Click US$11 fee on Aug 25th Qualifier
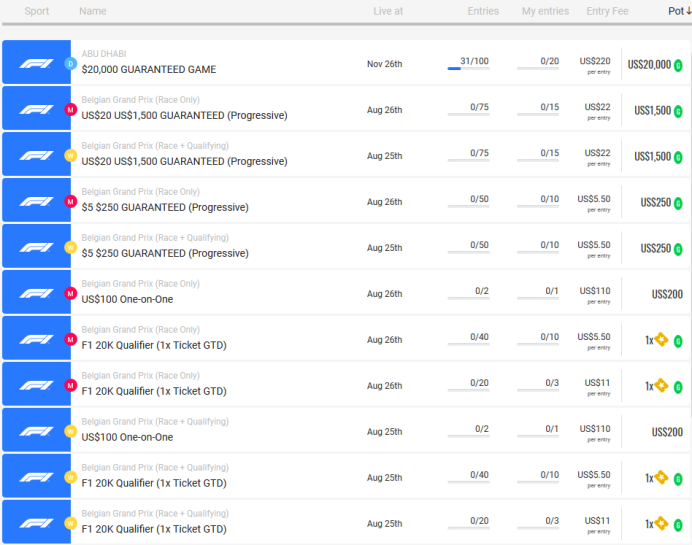 coord(597,520)
